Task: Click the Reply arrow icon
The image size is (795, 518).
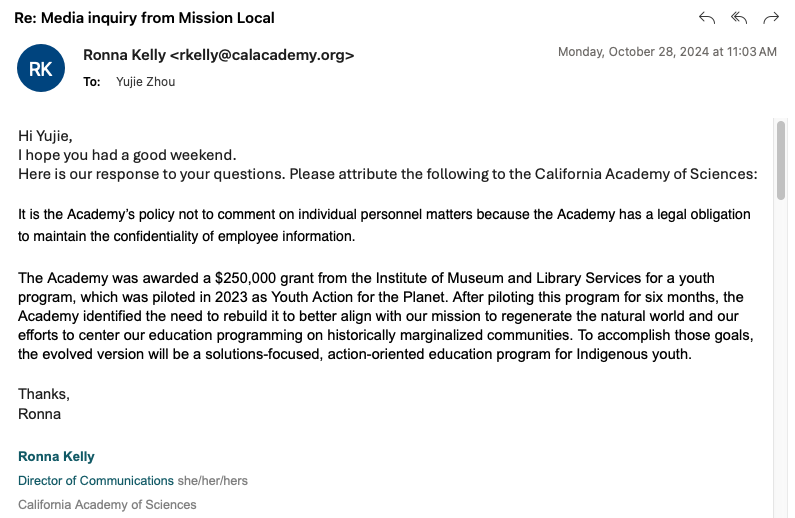Action: (x=707, y=18)
